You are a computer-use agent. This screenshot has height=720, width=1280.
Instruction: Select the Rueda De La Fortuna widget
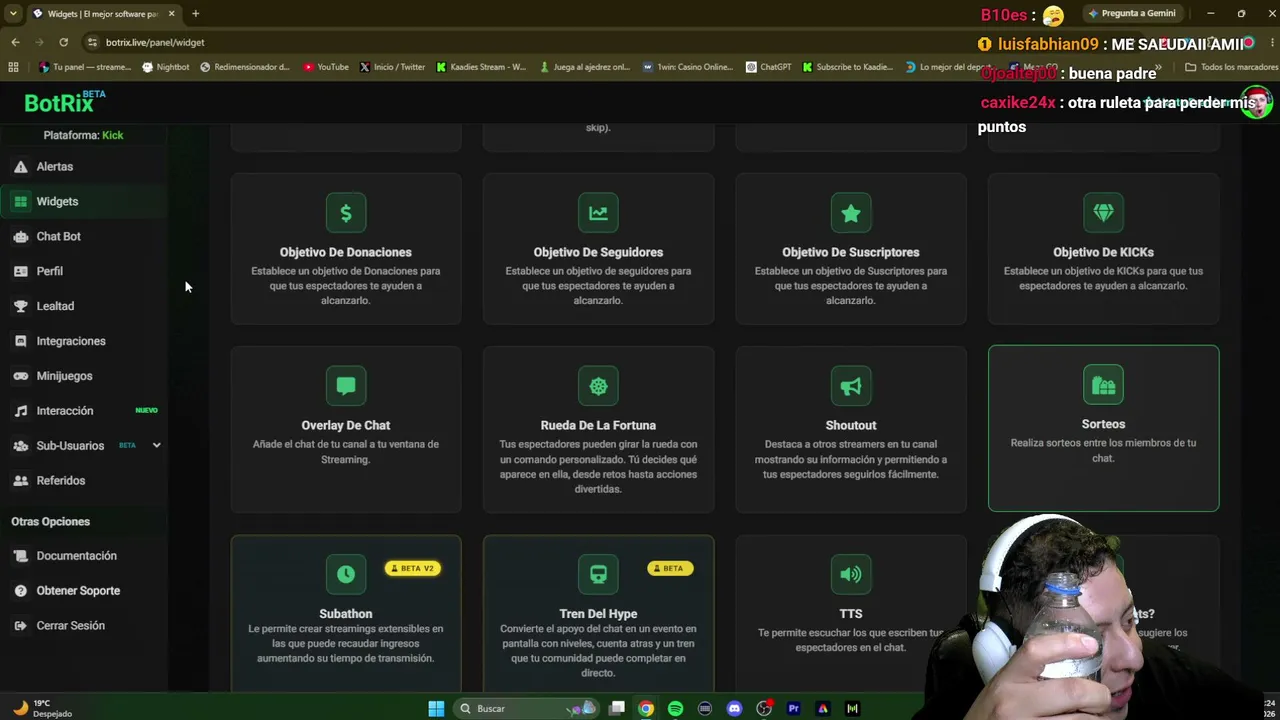tap(598, 430)
